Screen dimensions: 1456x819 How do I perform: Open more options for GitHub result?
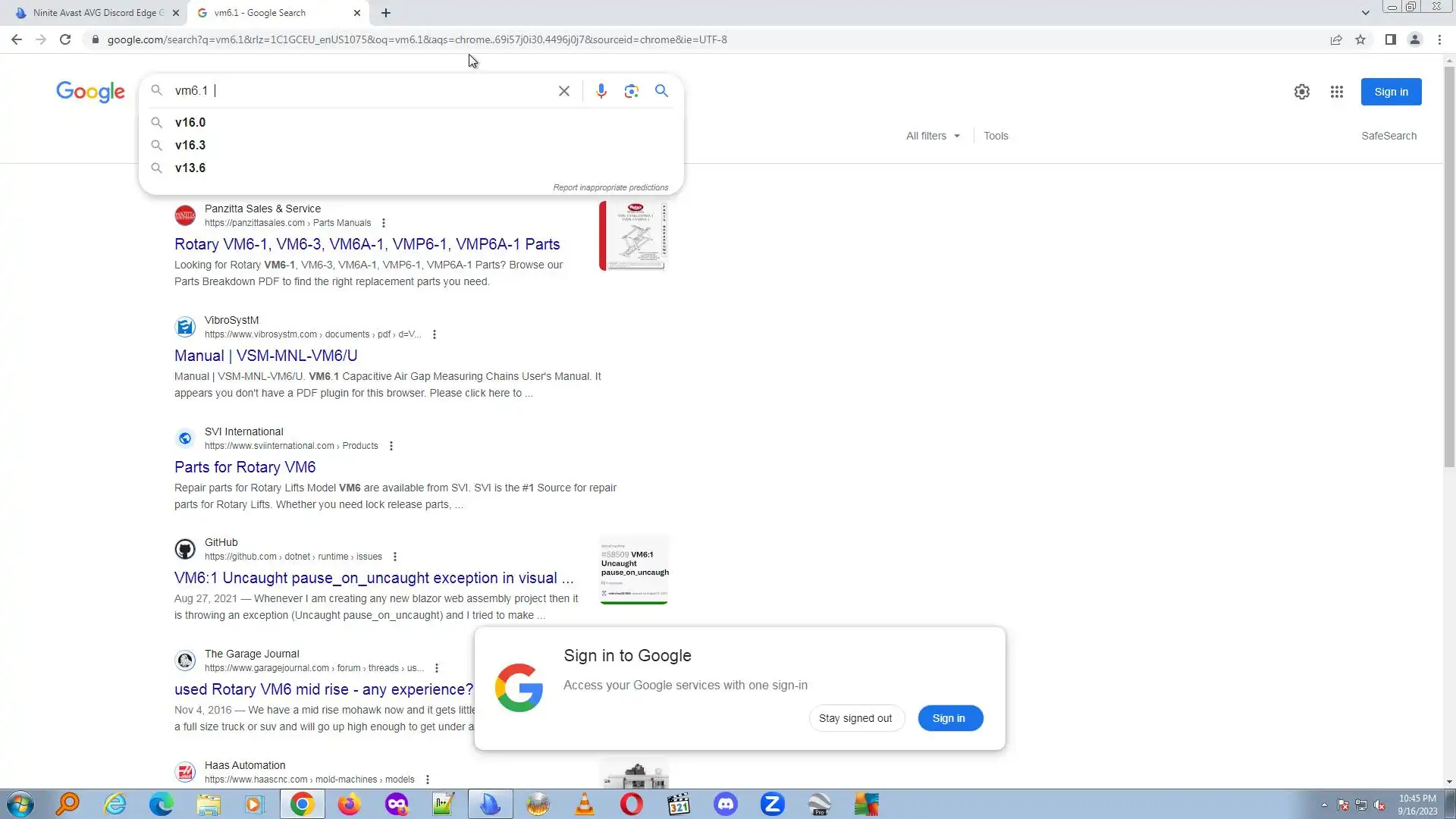coord(394,557)
